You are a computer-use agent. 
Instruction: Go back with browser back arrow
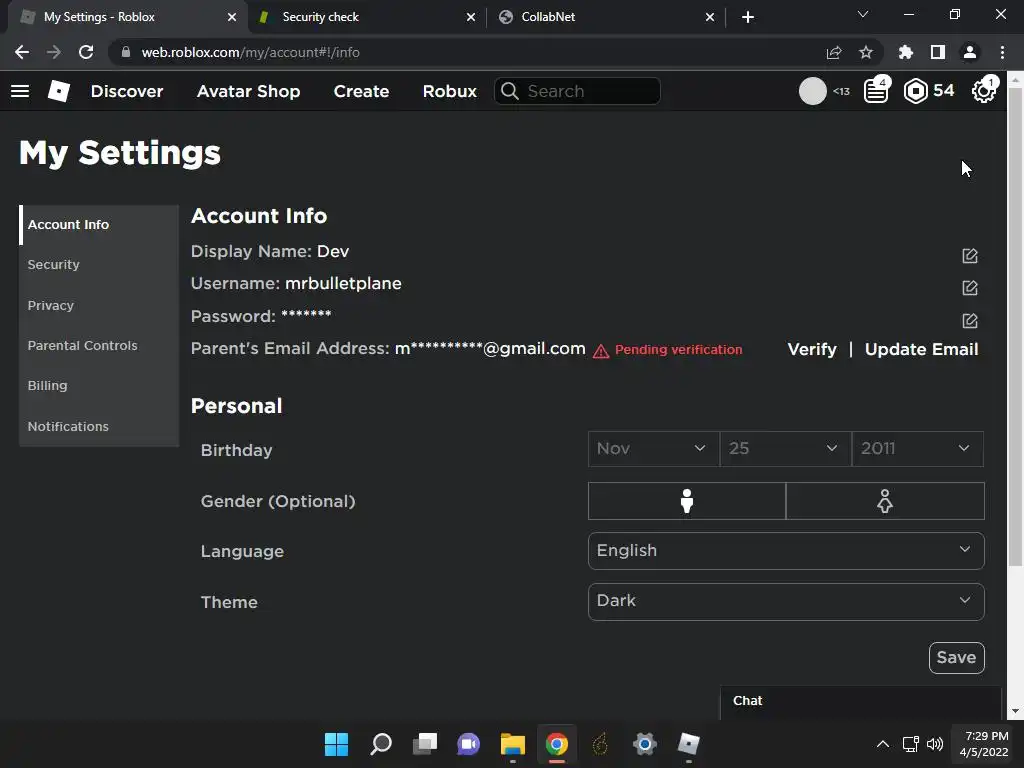click(x=22, y=52)
